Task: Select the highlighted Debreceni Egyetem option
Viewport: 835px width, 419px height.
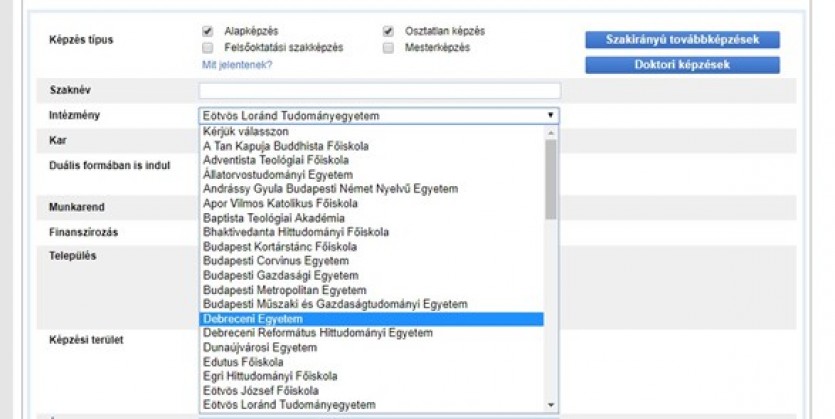Action: [x=372, y=319]
